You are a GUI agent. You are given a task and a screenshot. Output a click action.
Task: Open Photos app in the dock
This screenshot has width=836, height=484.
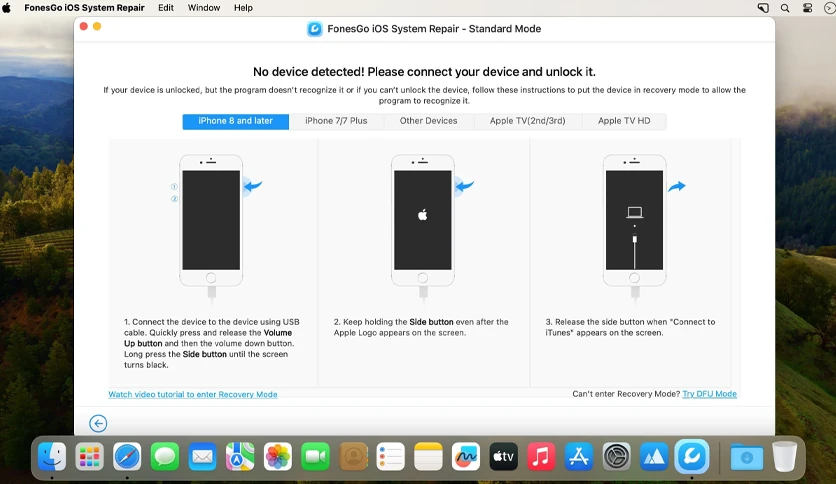coord(278,457)
